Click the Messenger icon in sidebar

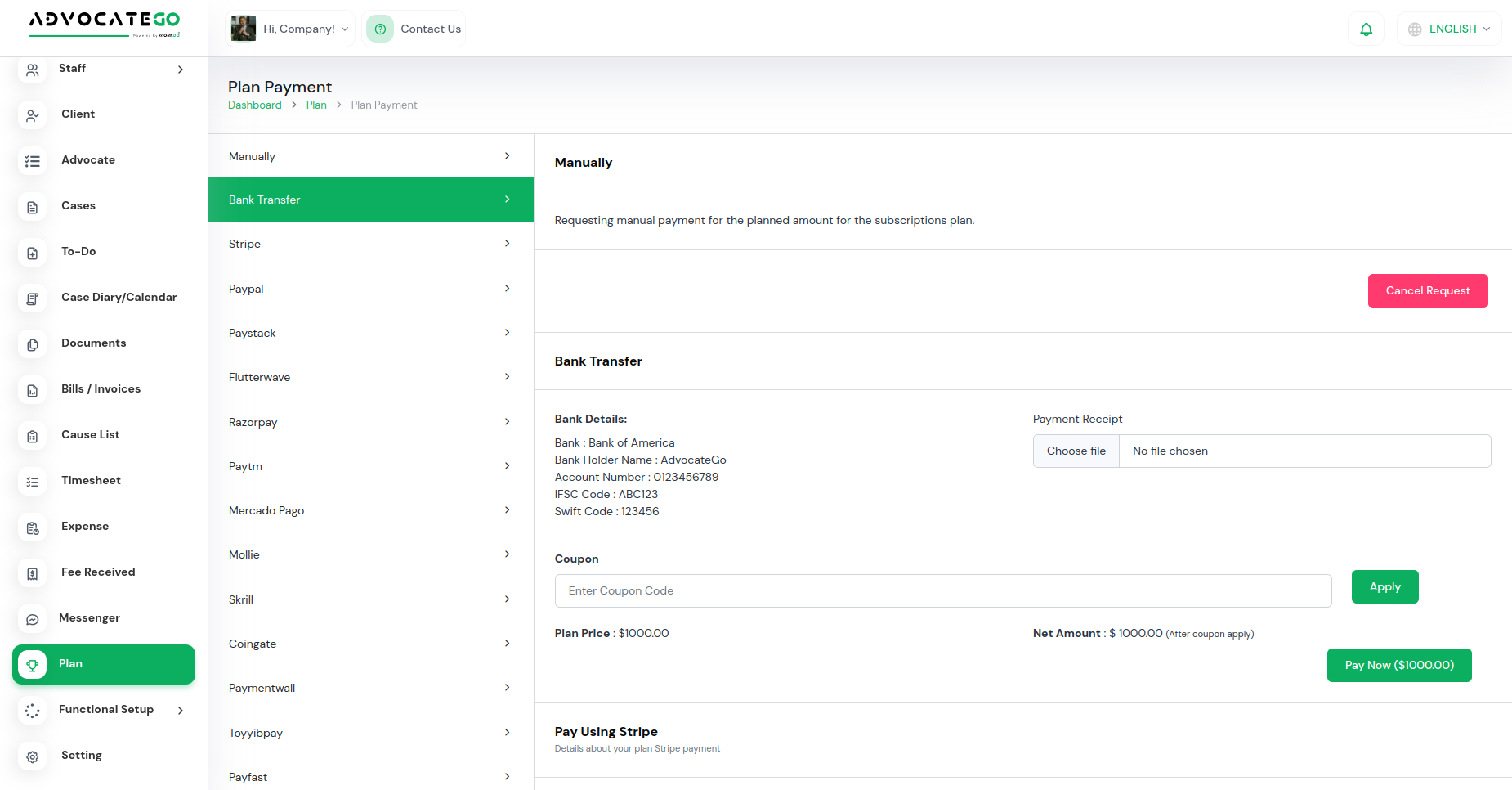[32, 619]
